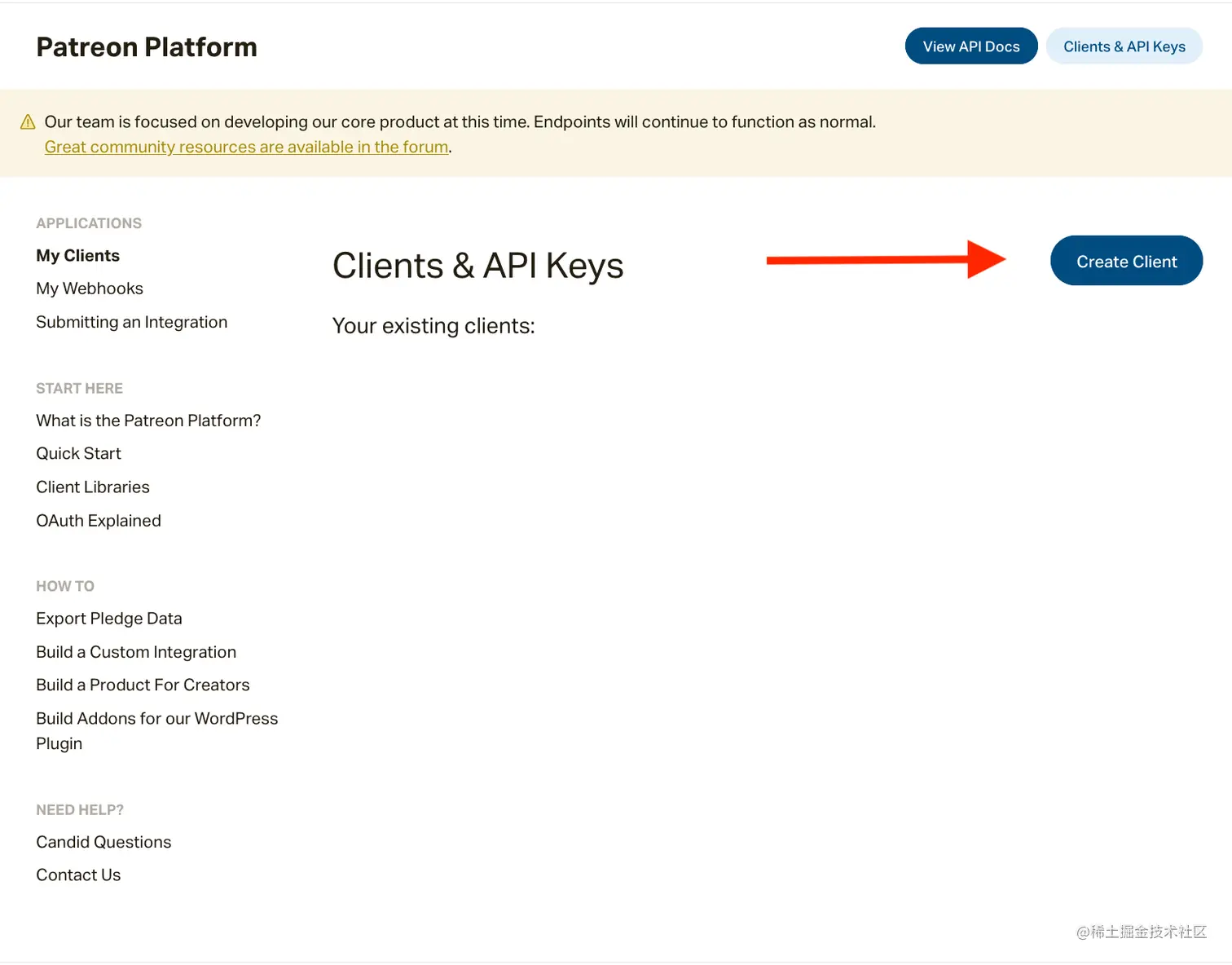Open Clients & API Keys page
Image resolution: width=1232 pixels, height=965 pixels.
(x=1124, y=46)
